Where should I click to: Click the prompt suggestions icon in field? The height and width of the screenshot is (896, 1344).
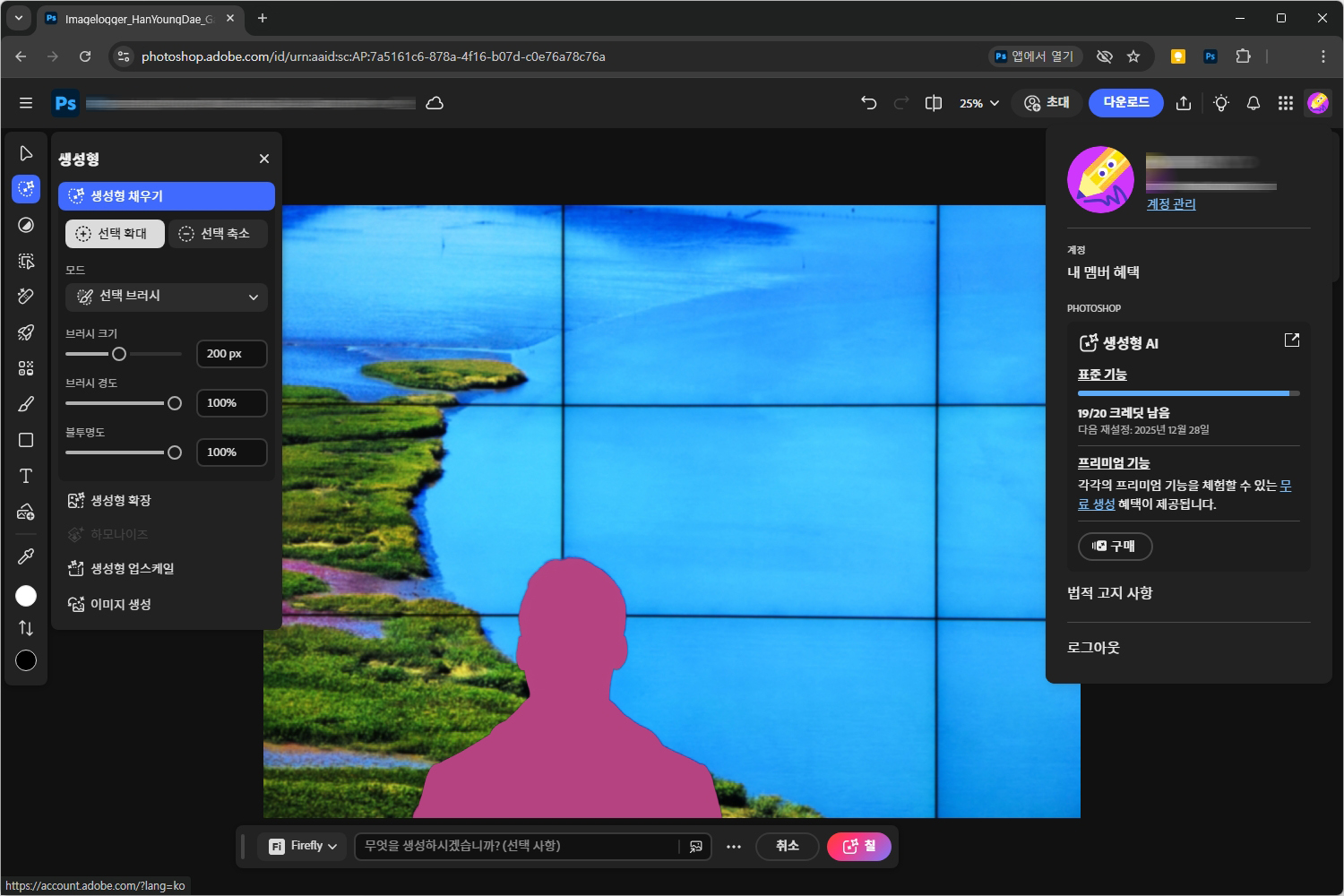point(696,846)
